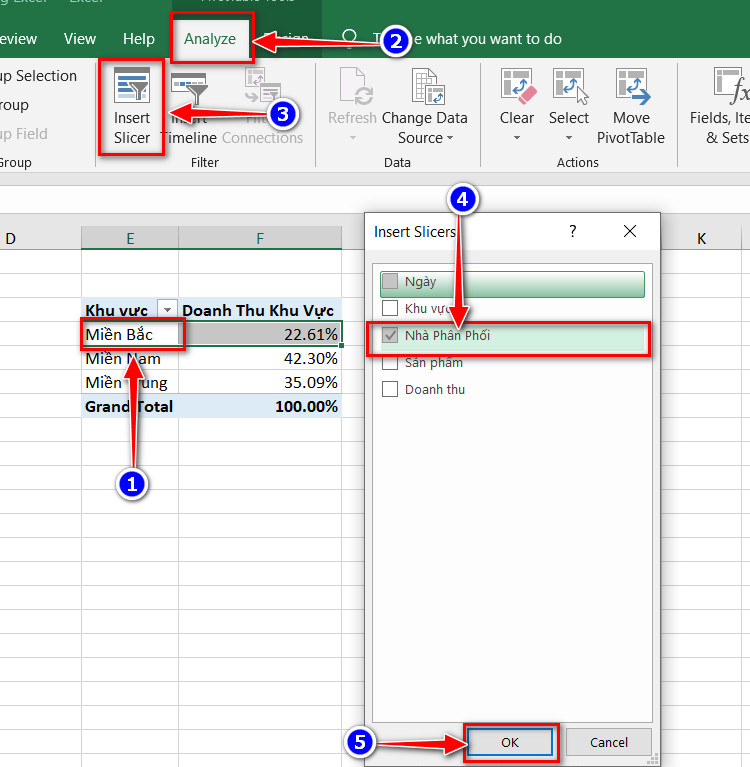This screenshot has width=750, height=767.
Task: Select column D header
Action: point(40,238)
